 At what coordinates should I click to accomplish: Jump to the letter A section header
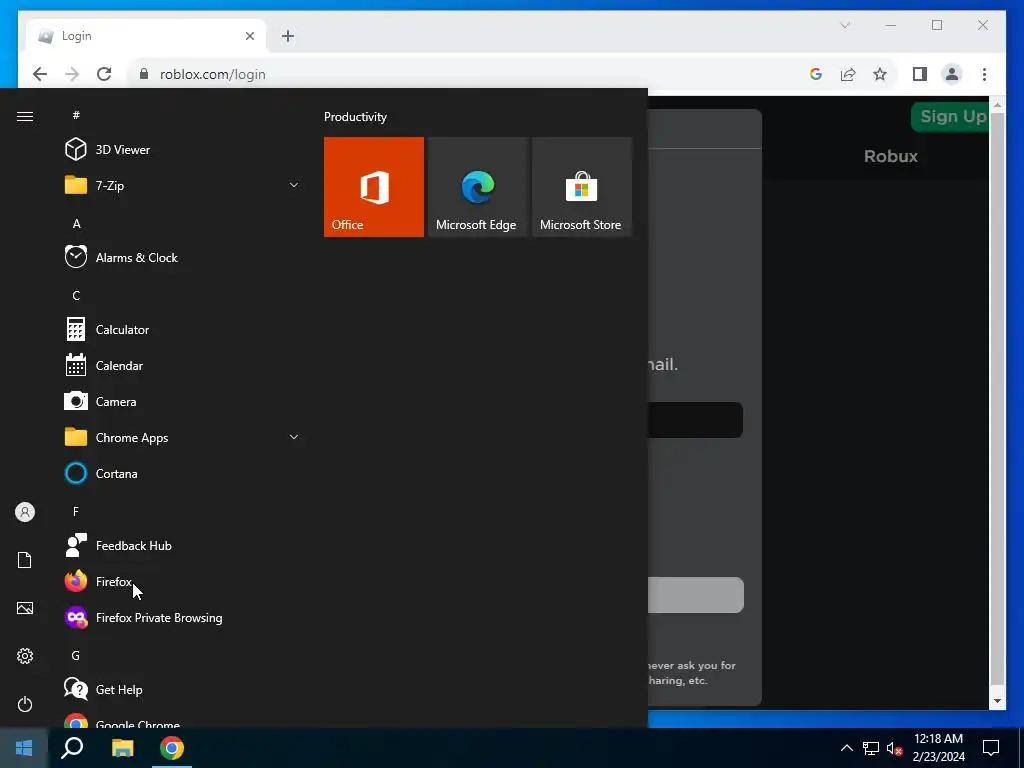76,223
